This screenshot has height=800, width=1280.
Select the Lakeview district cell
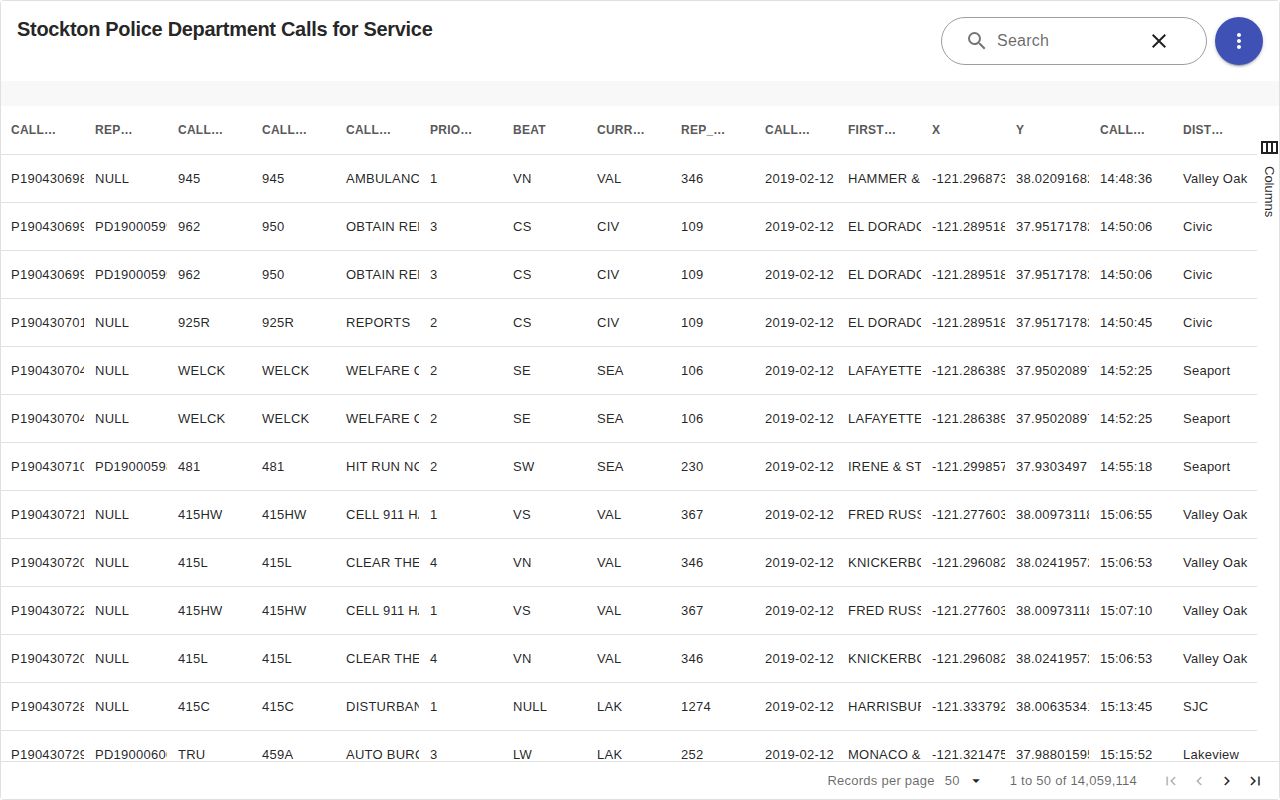[x=1211, y=755]
